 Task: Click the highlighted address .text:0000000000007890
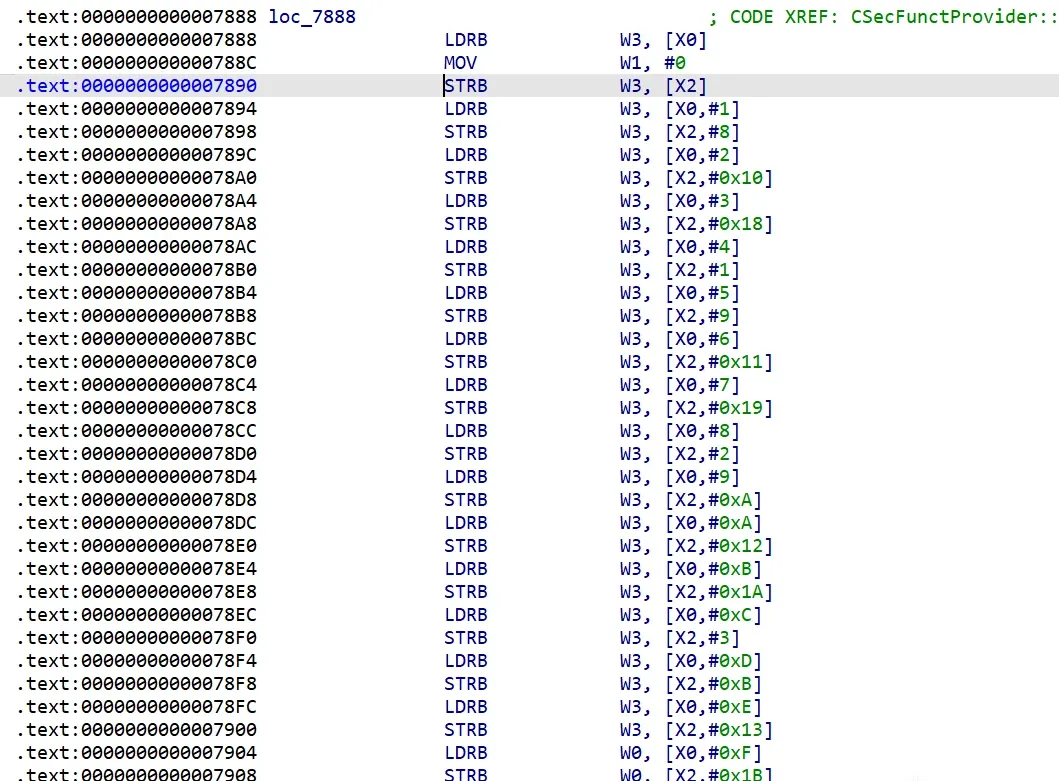click(x=136, y=86)
